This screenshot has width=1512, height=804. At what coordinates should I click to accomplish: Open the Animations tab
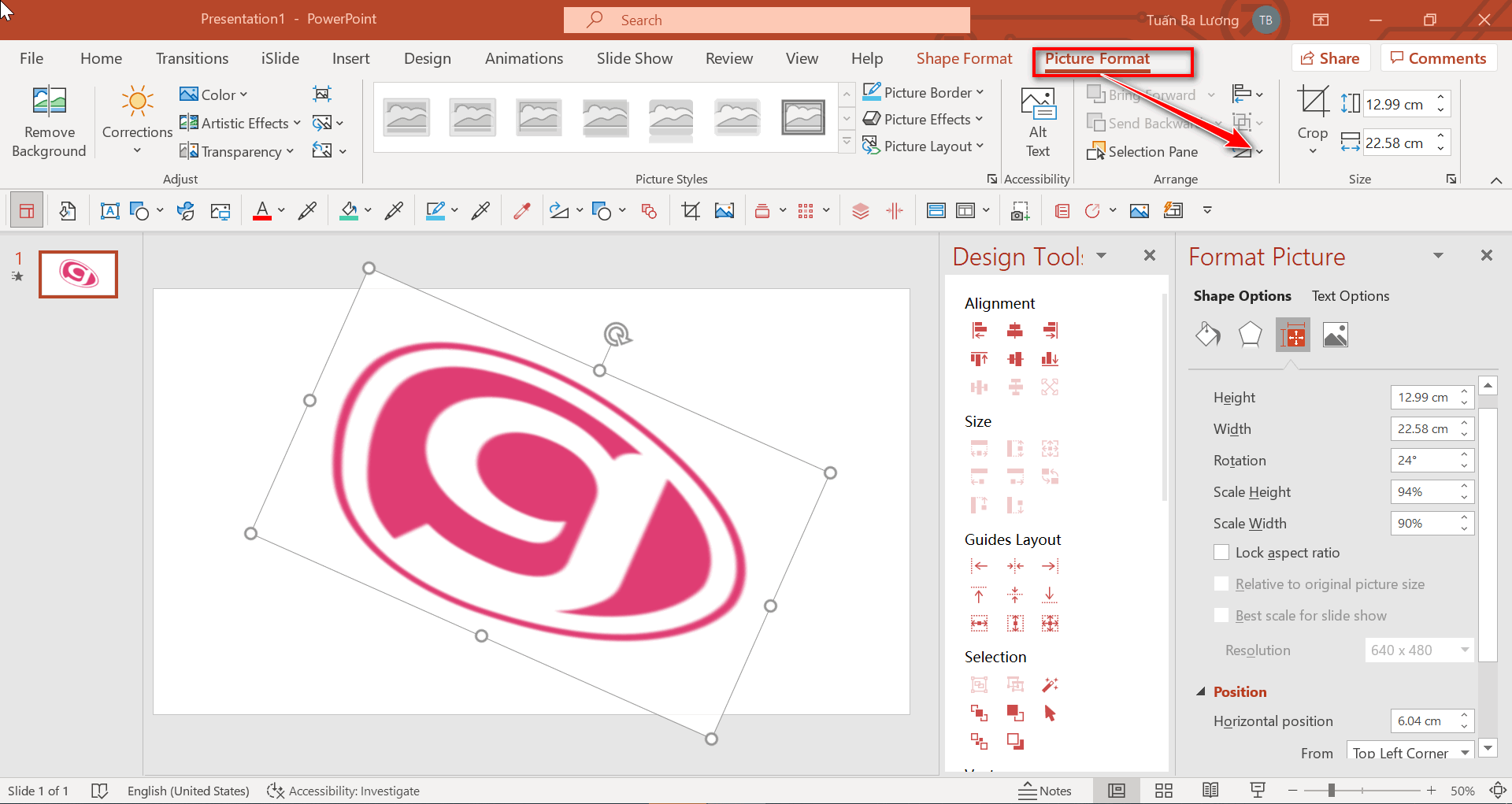524,58
